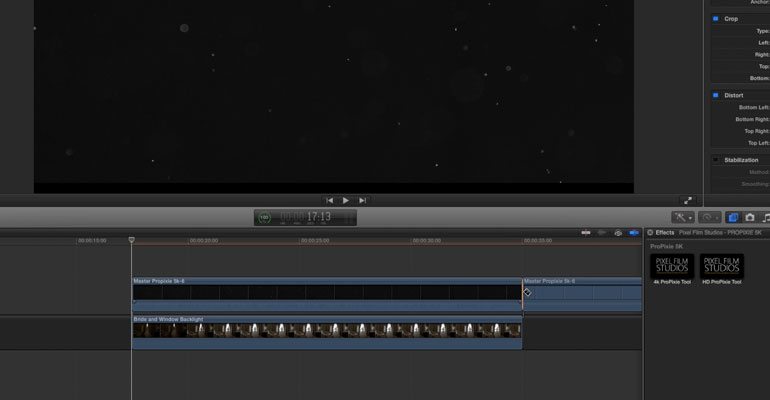Click the Crop section header label
770x400 pixels.
point(731,19)
